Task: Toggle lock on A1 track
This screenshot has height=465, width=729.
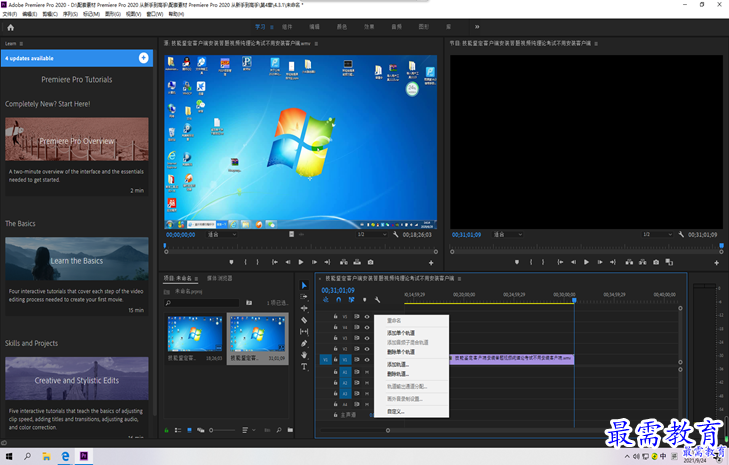Action: click(x=335, y=372)
